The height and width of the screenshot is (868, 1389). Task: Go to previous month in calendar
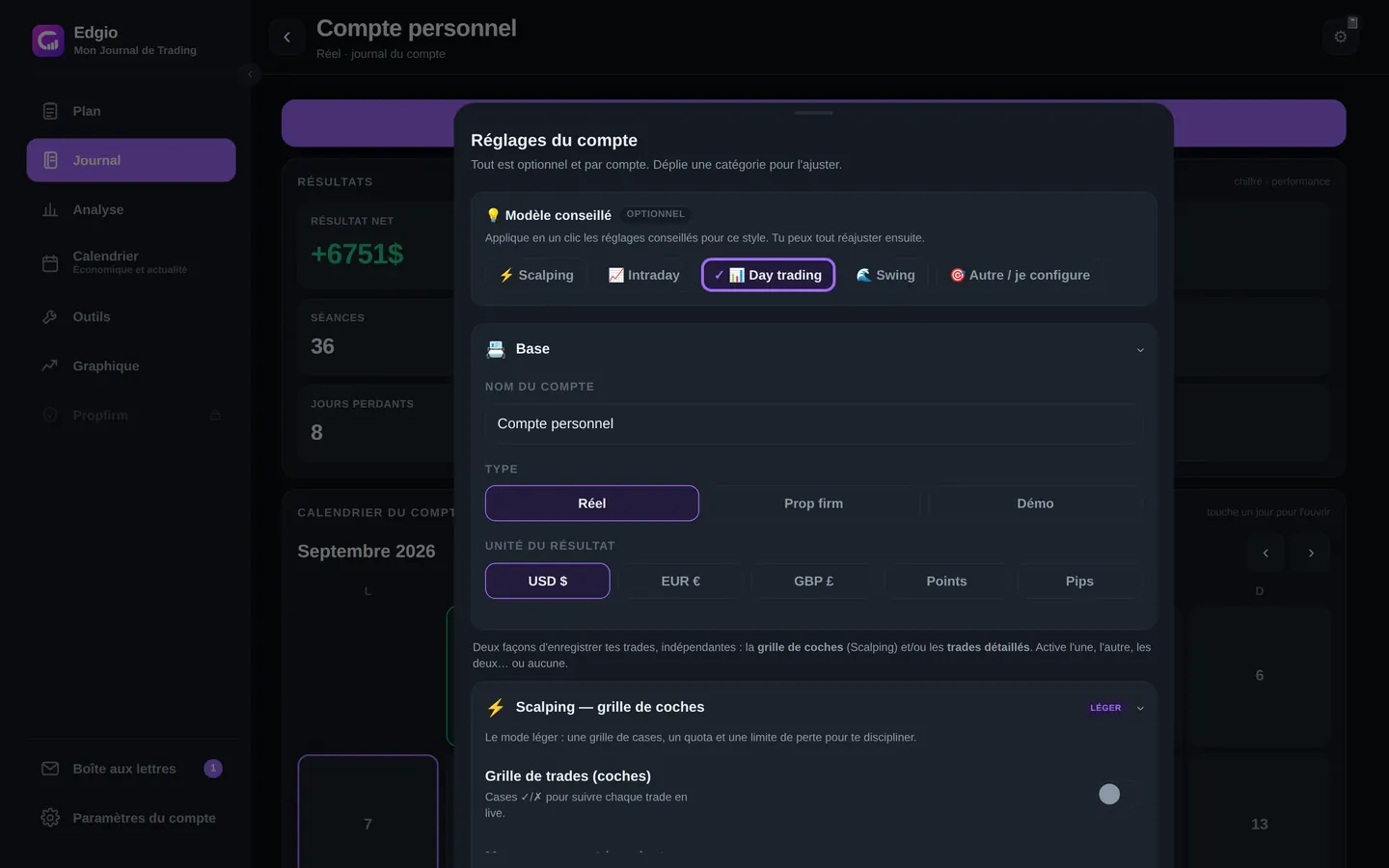(x=1266, y=553)
